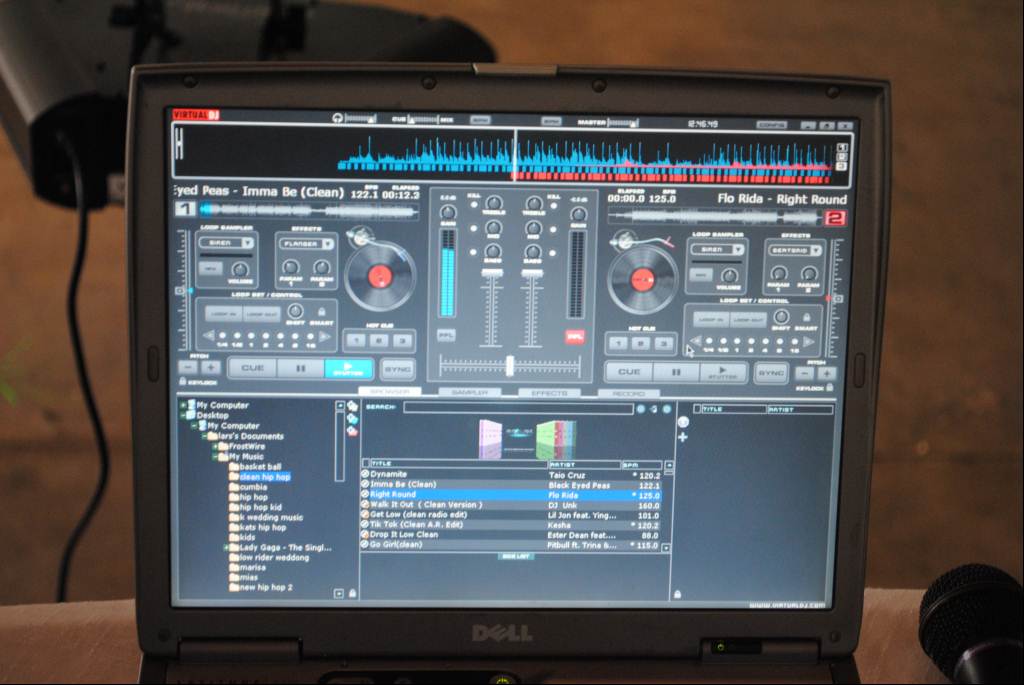Collapse the My Music folder node
The height and width of the screenshot is (685, 1024).
pyautogui.click(x=215, y=456)
